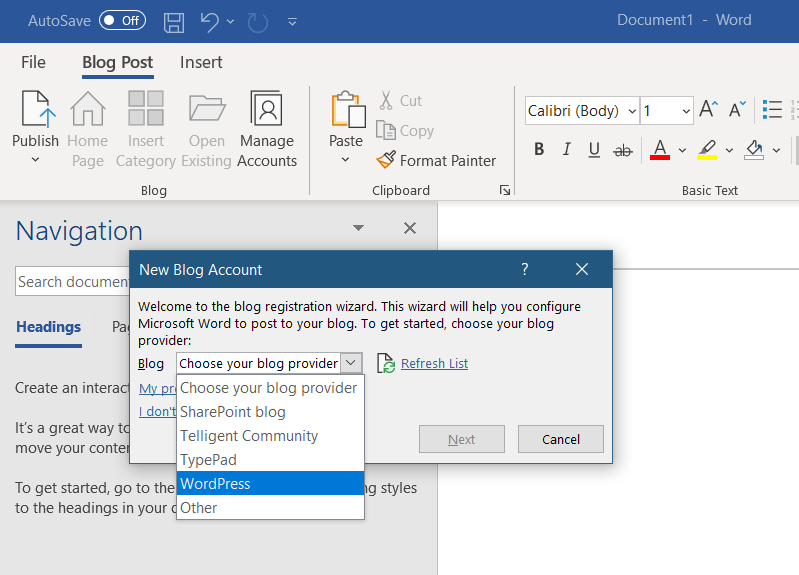Toggle the AutoSave switch

(122, 20)
